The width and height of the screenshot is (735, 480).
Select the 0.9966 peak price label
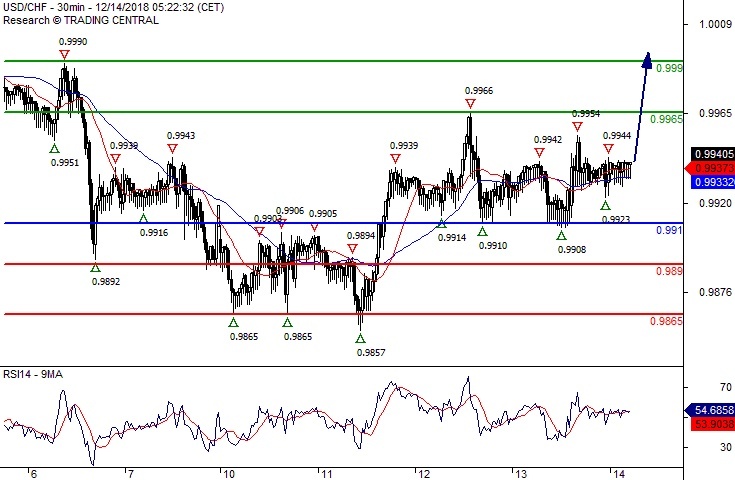click(479, 90)
